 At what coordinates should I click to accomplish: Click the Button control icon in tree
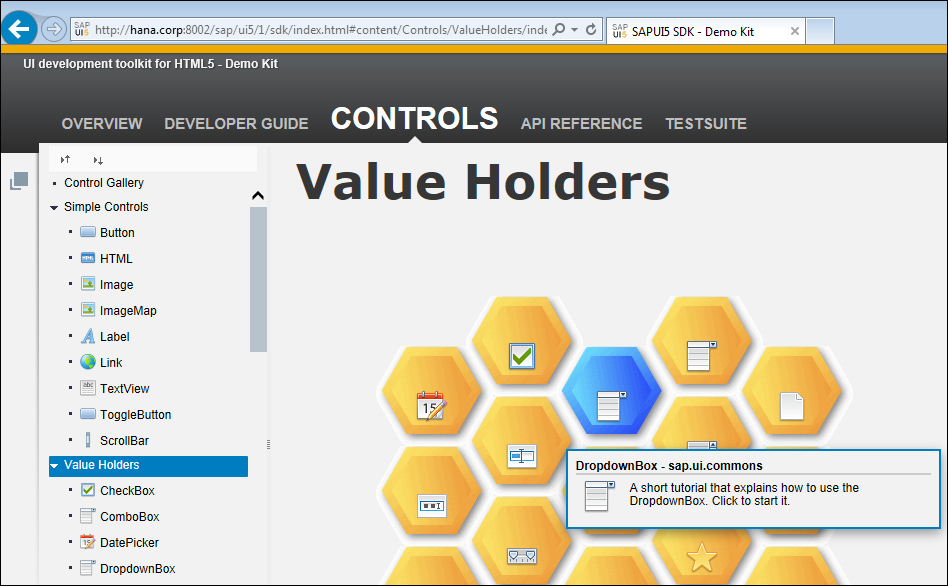click(x=88, y=232)
